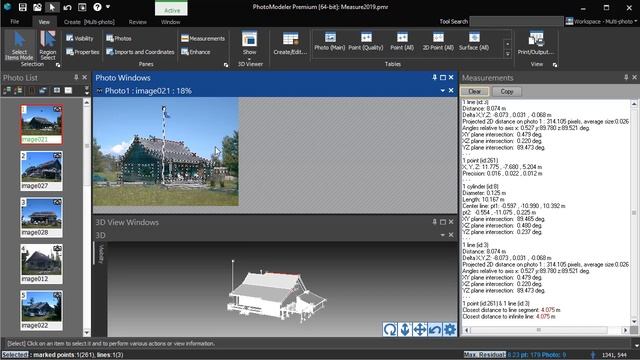Open the Photo (Main) table

[330, 42]
